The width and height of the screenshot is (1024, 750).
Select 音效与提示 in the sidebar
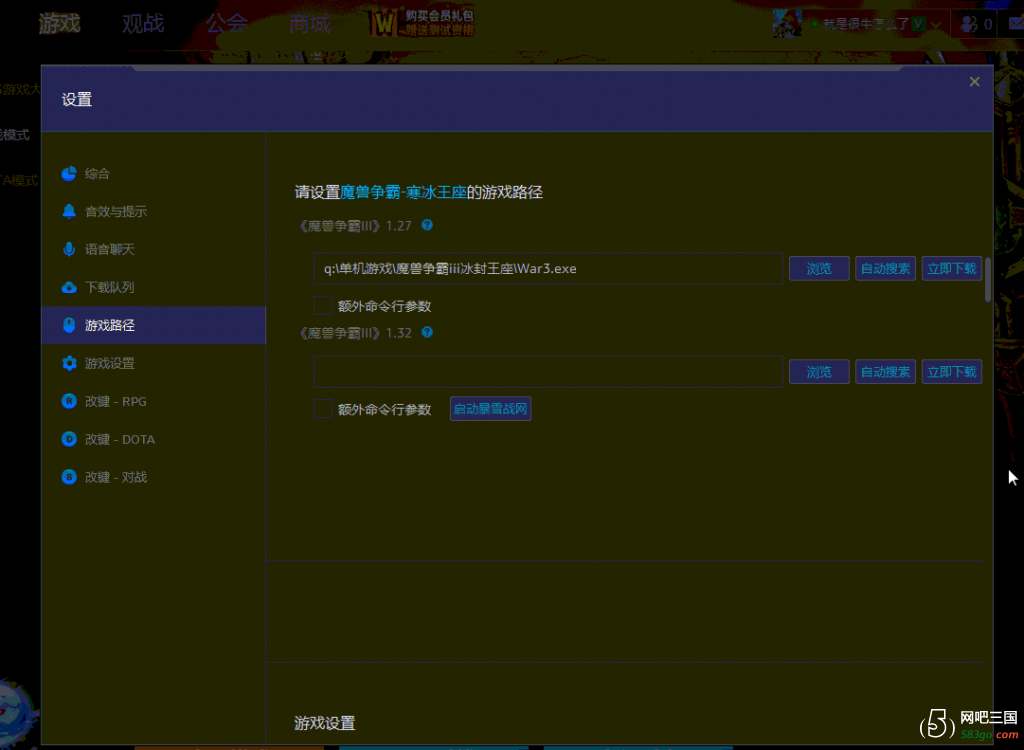(153, 212)
